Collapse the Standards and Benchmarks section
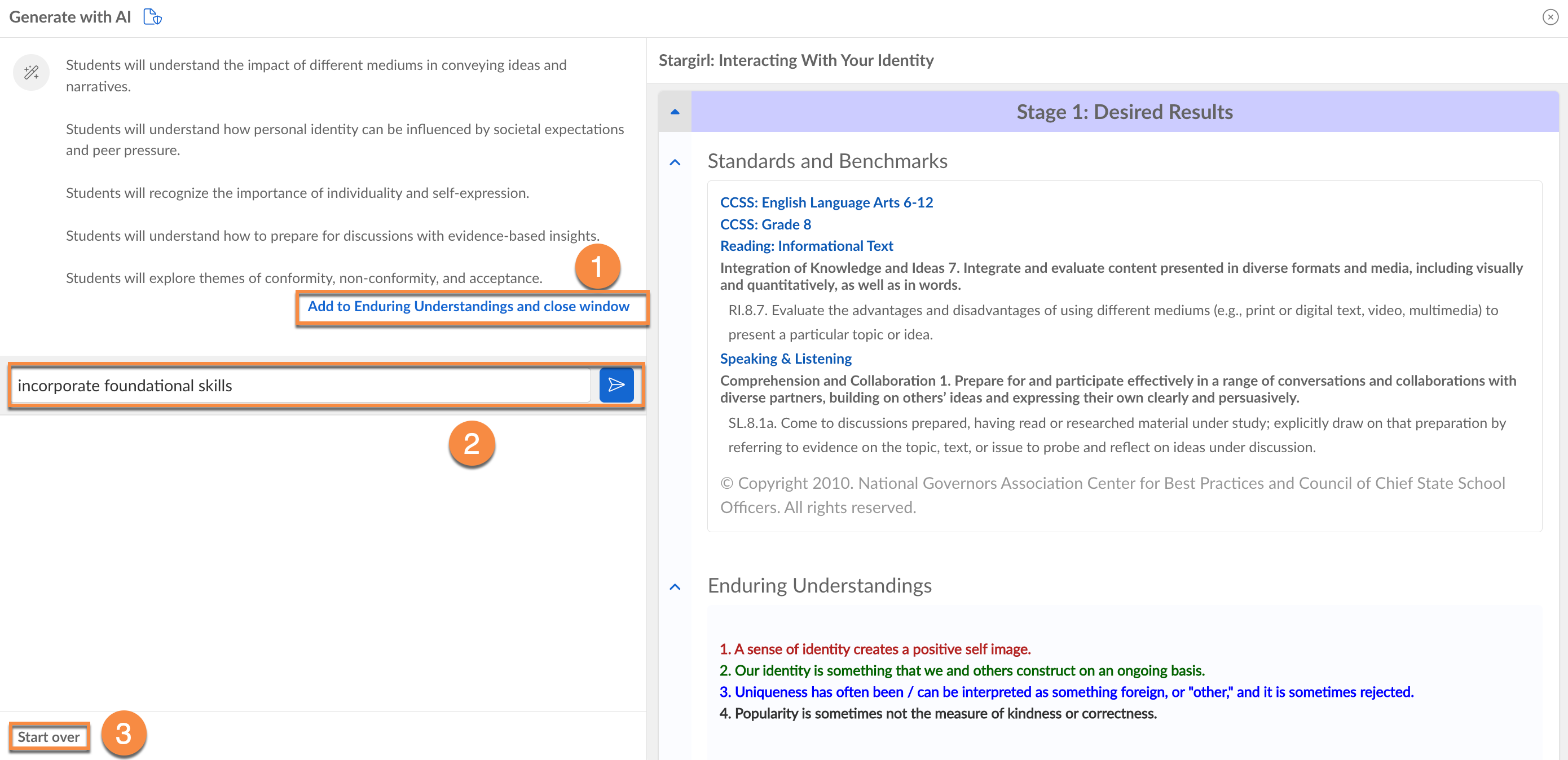The width and height of the screenshot is (1568, 760). [x=675, y=162]
